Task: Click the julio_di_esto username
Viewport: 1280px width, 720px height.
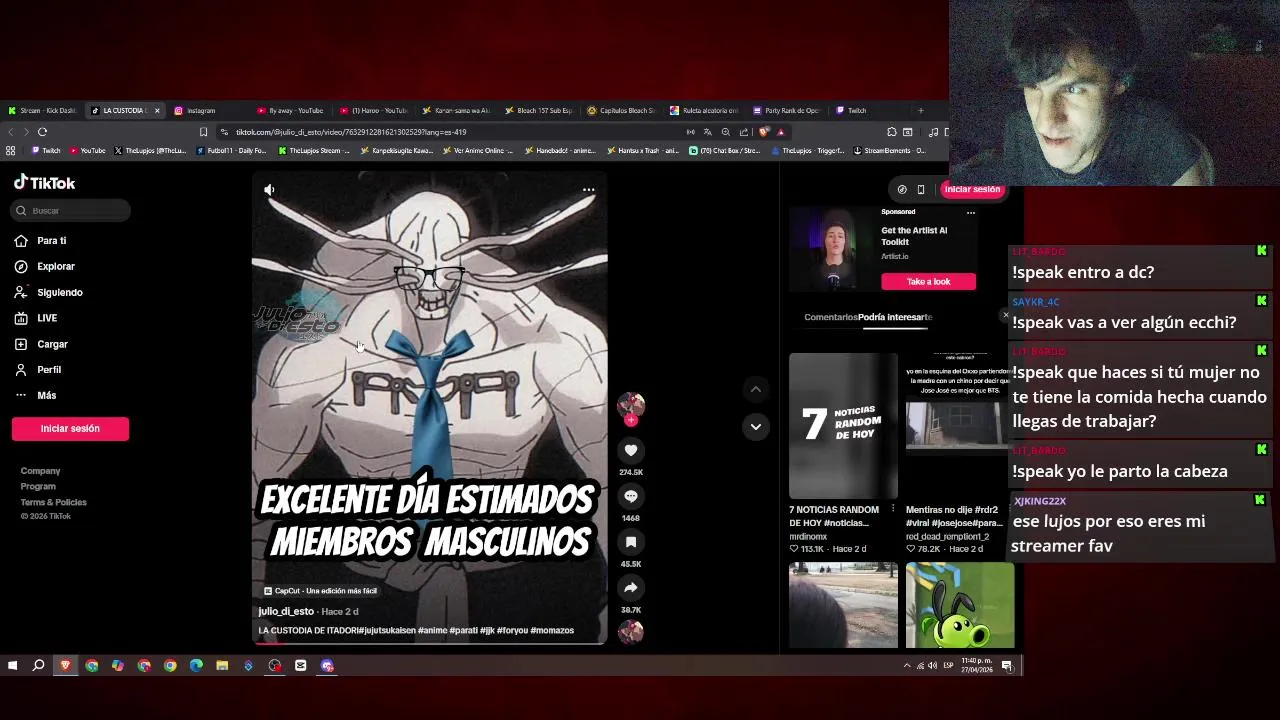Action: pos(286,611)
